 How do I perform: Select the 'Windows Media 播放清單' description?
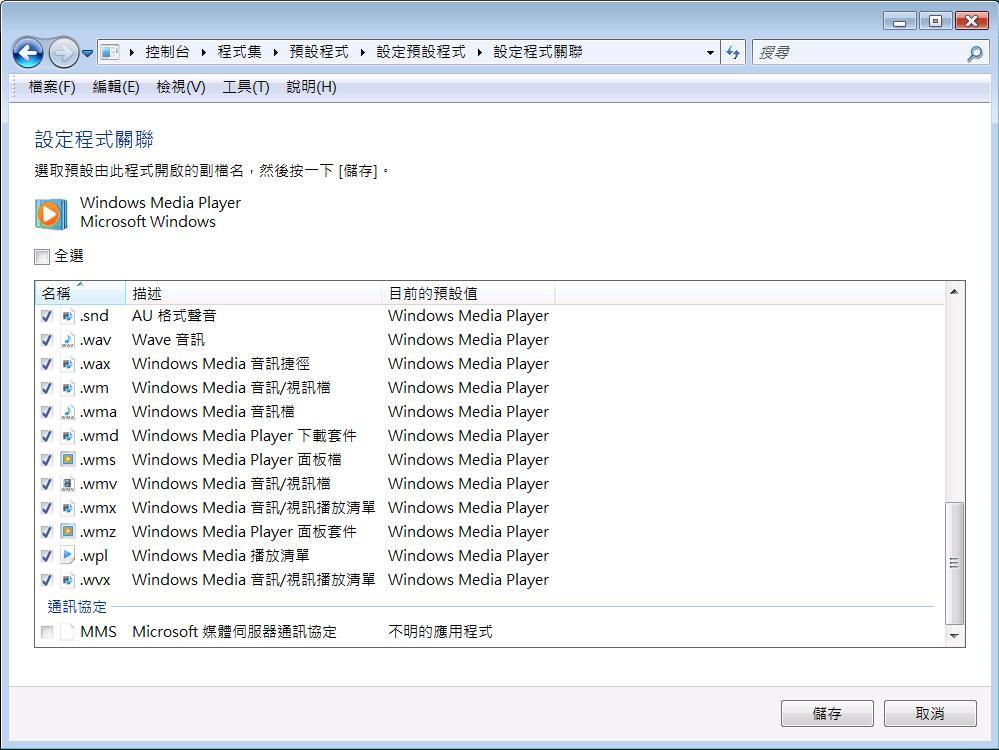coord(220,556)
